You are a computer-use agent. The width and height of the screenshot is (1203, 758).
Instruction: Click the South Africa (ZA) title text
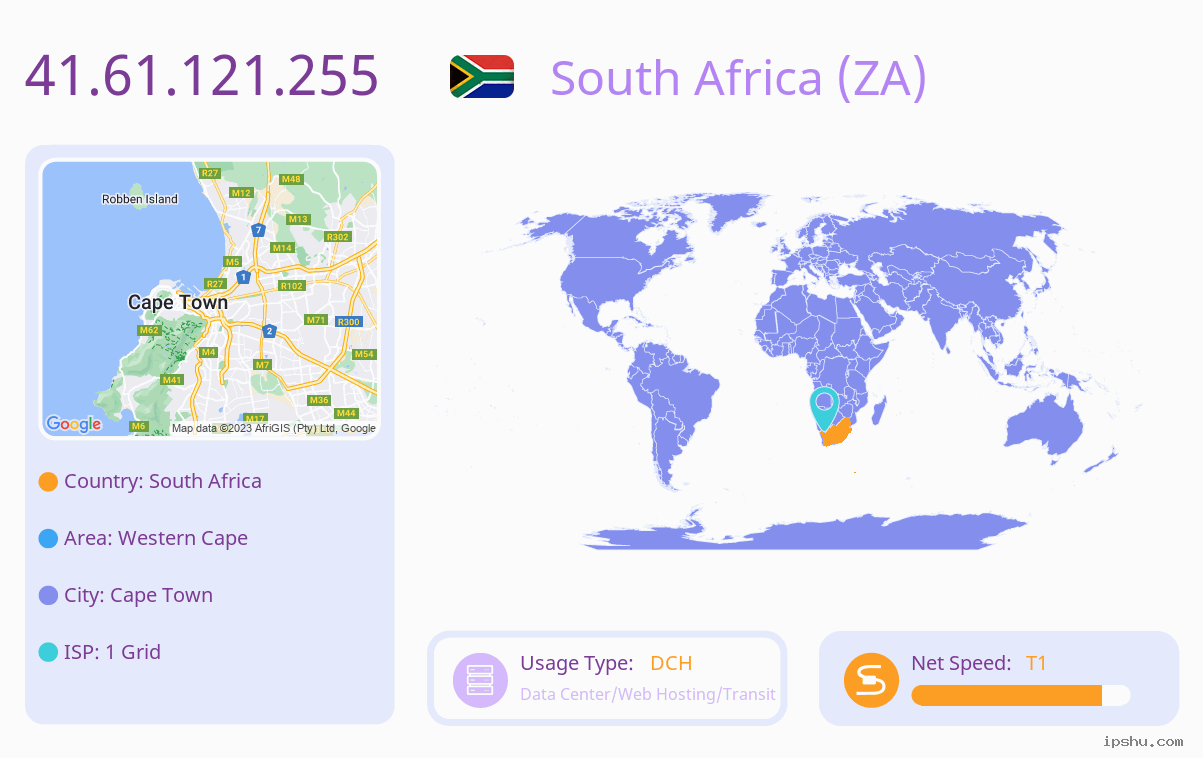739,78
